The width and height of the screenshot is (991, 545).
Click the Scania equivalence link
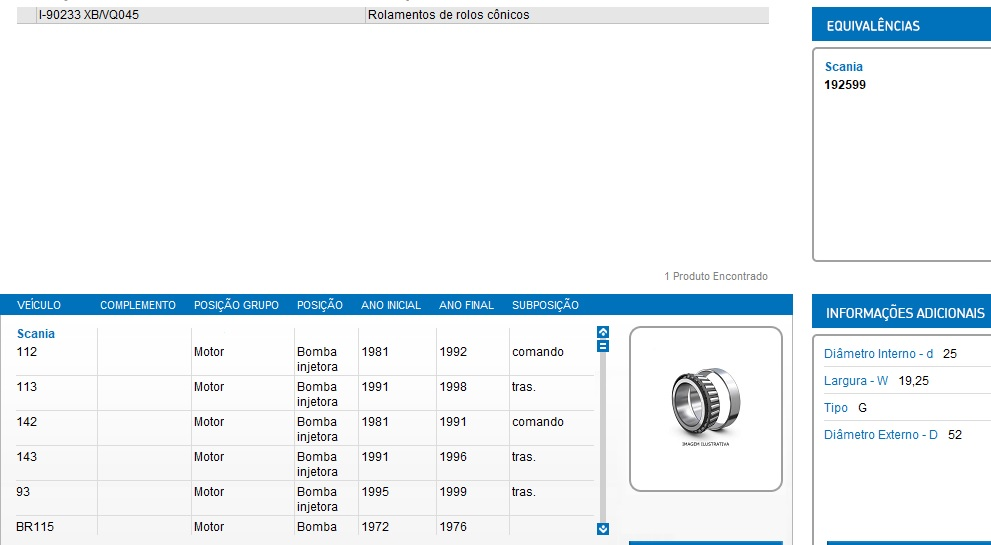pyautogui.click(x=843, y=67)
